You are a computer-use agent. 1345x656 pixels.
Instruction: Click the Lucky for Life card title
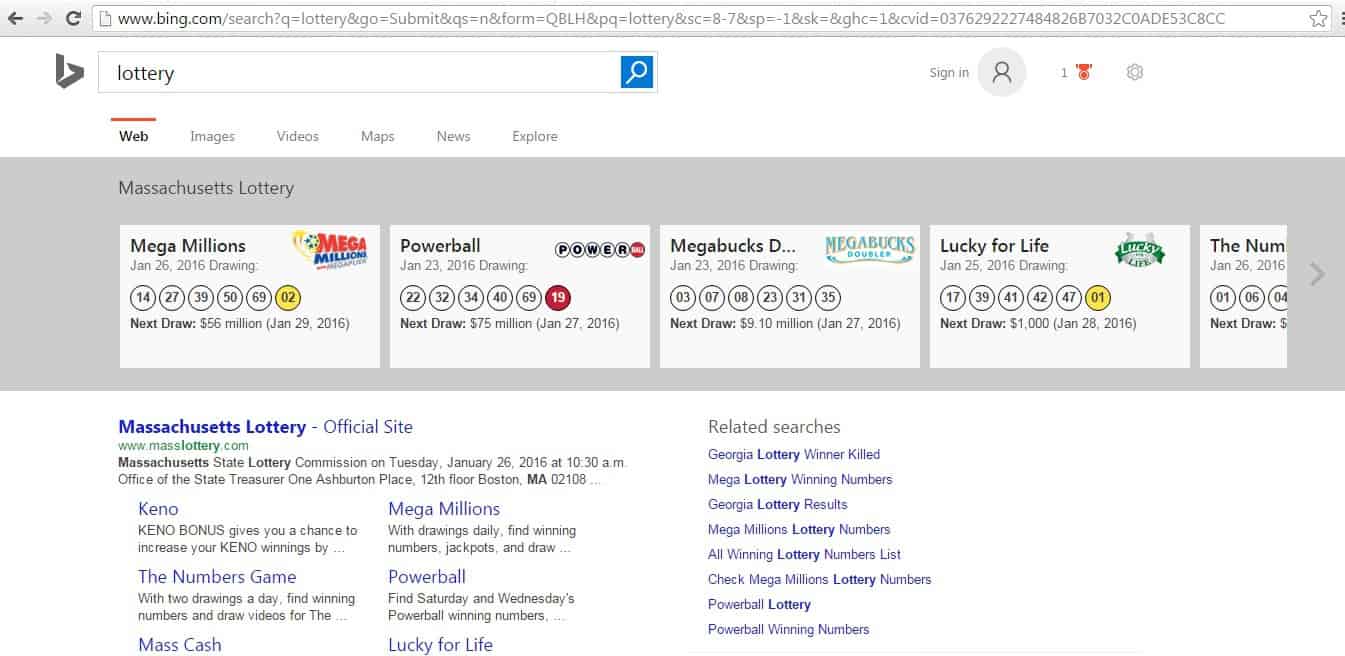(x=995, y=245)
